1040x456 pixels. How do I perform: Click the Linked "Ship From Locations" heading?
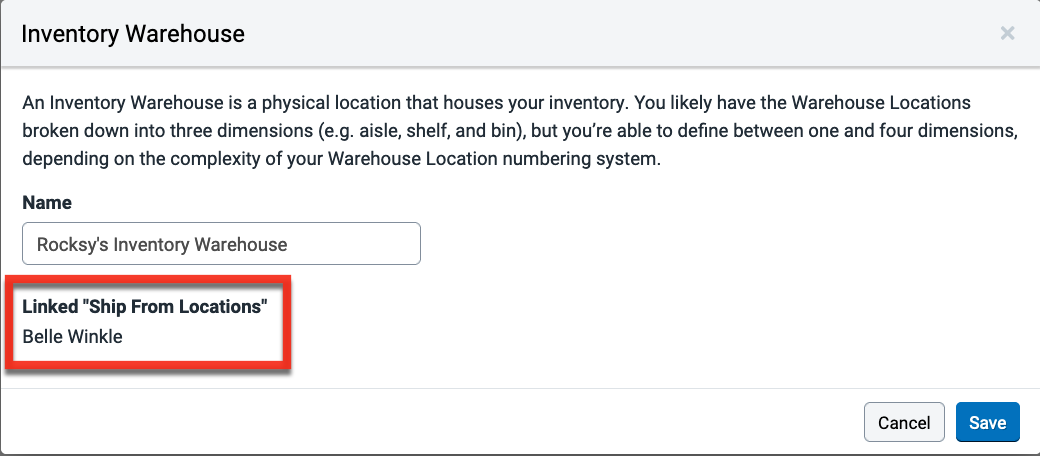(x=145, y=307)
